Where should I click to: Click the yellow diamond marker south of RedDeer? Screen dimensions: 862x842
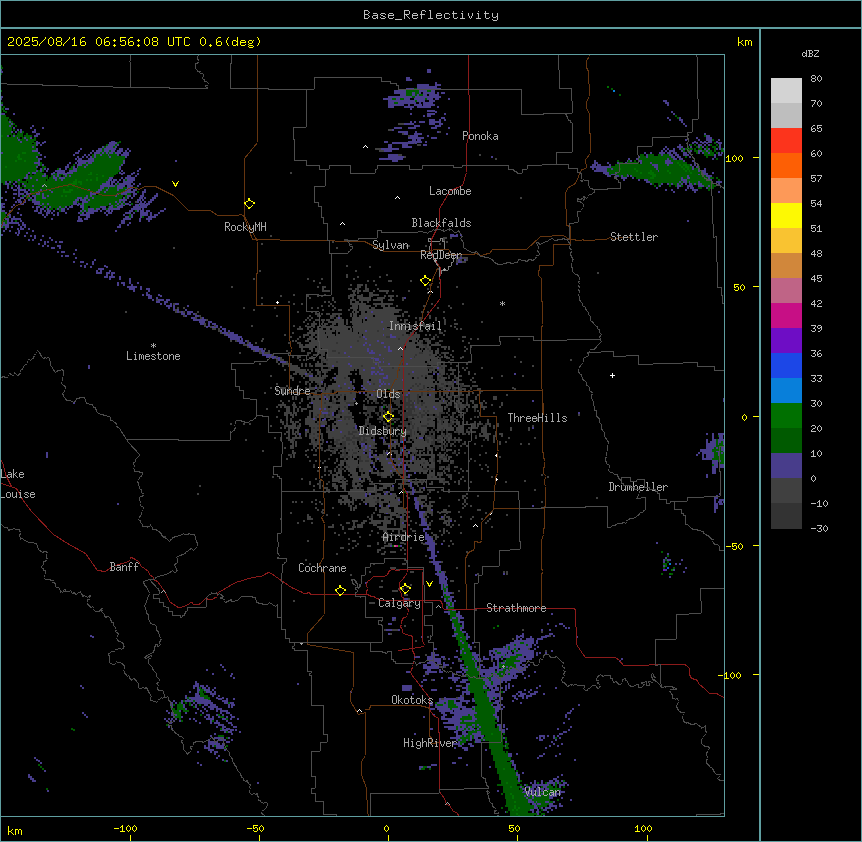coord(426,281)
